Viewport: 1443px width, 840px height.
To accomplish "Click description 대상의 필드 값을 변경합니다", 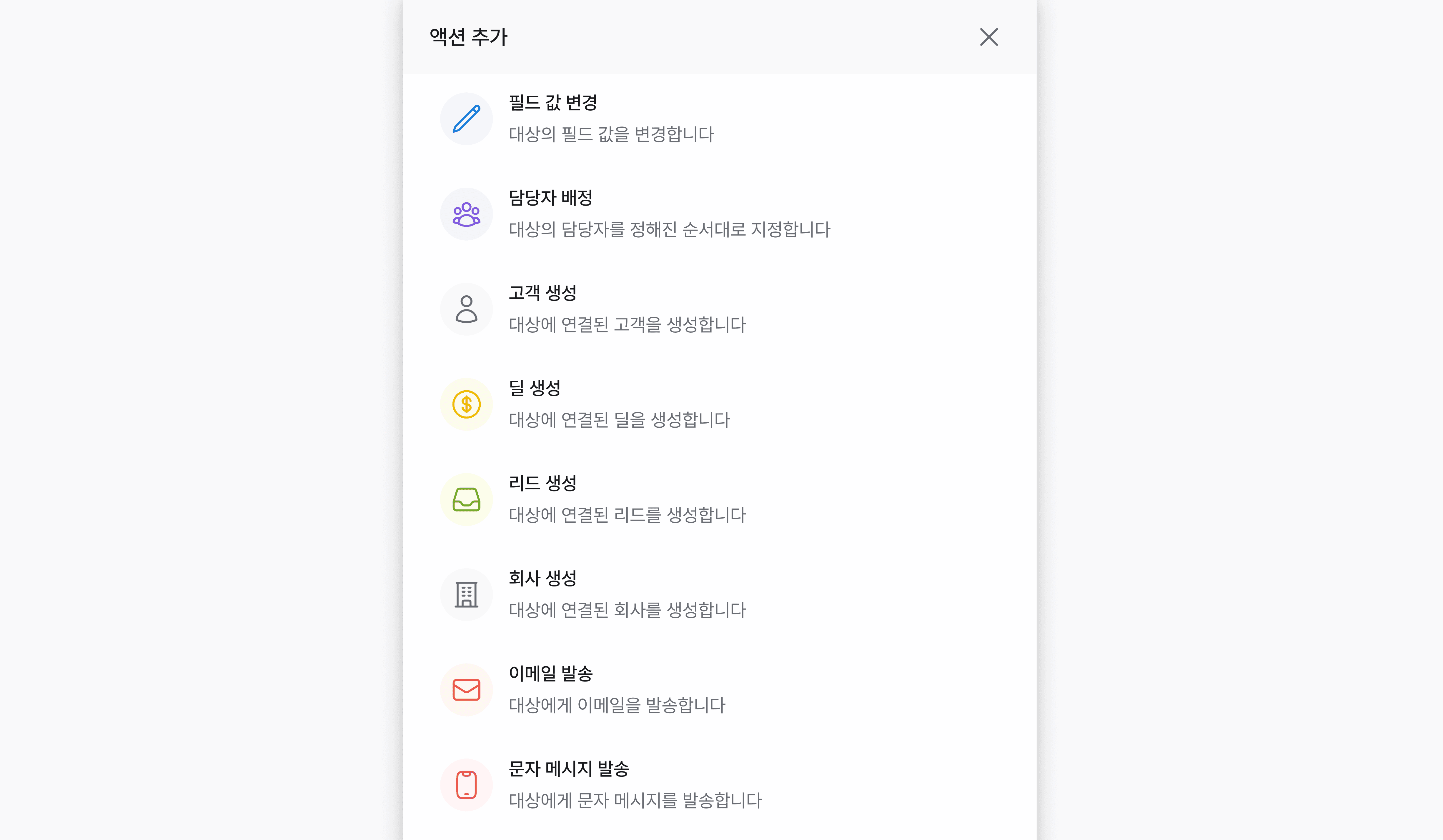I will (611, 135).
